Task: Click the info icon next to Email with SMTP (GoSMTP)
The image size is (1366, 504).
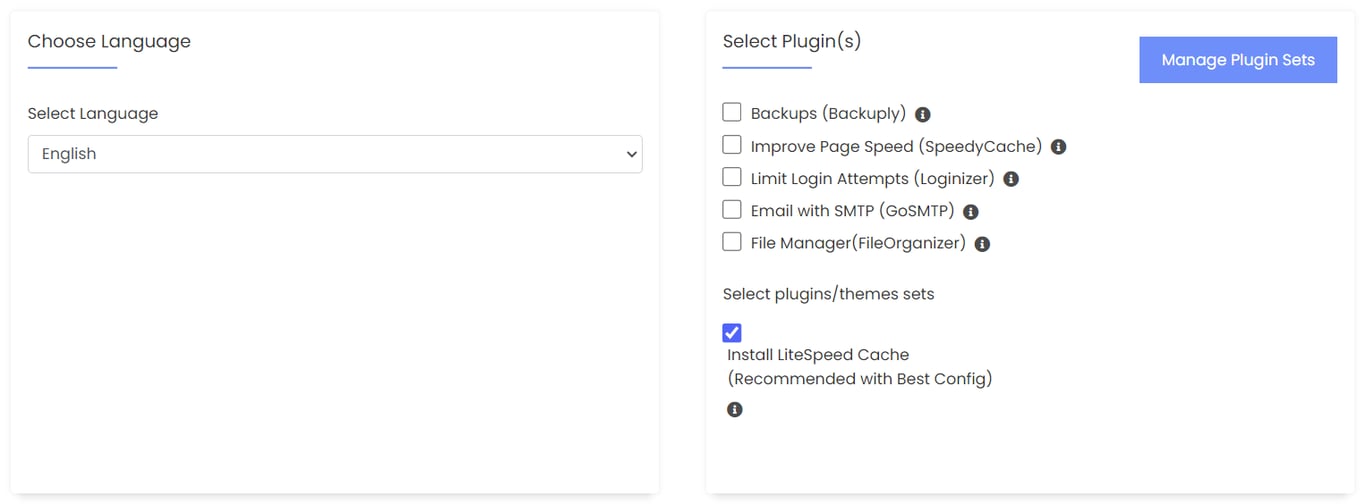Action: (971, 212)
